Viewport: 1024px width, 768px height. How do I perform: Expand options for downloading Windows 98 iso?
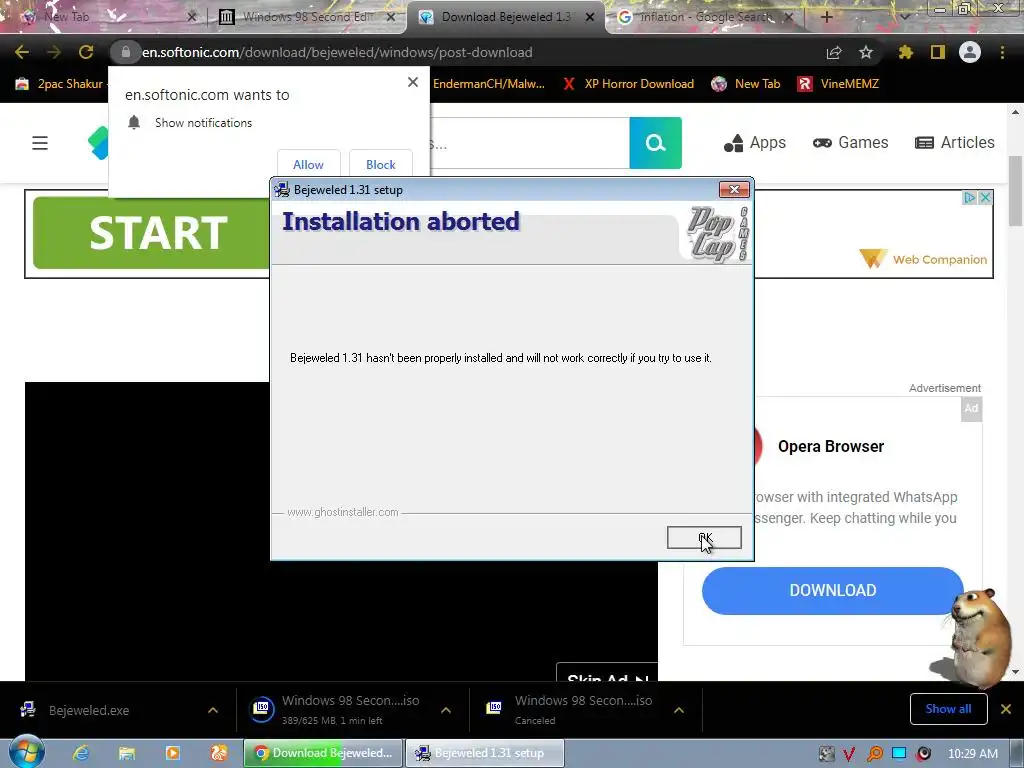coord(446,710)
